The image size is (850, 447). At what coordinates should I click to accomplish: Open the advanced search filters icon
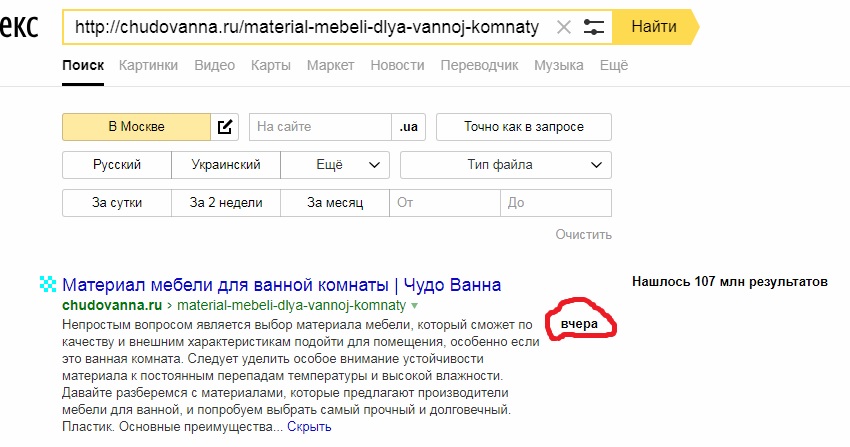coord(594,27)
